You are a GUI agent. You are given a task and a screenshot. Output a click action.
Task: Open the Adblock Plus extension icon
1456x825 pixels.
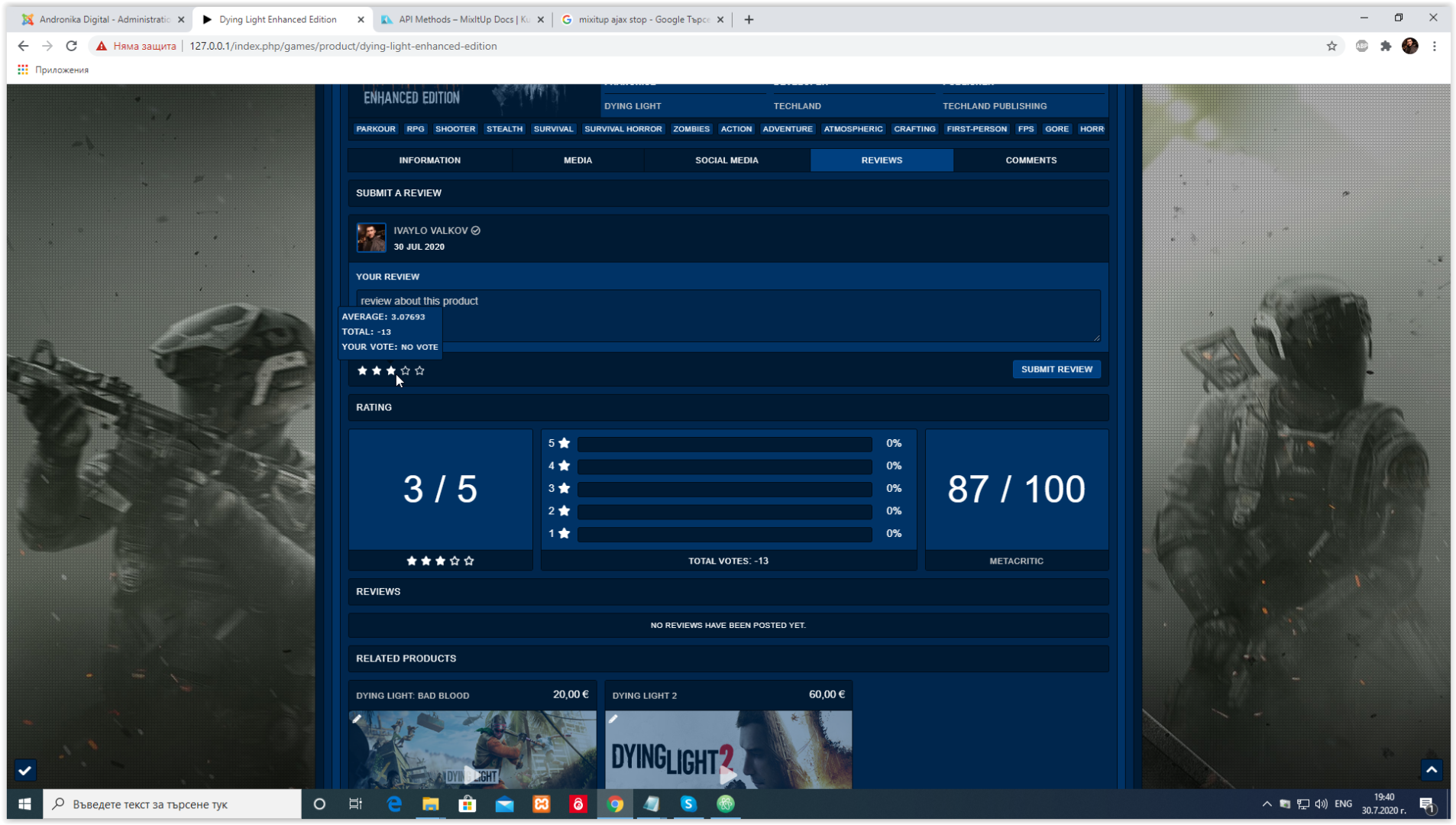[1362, 46]
